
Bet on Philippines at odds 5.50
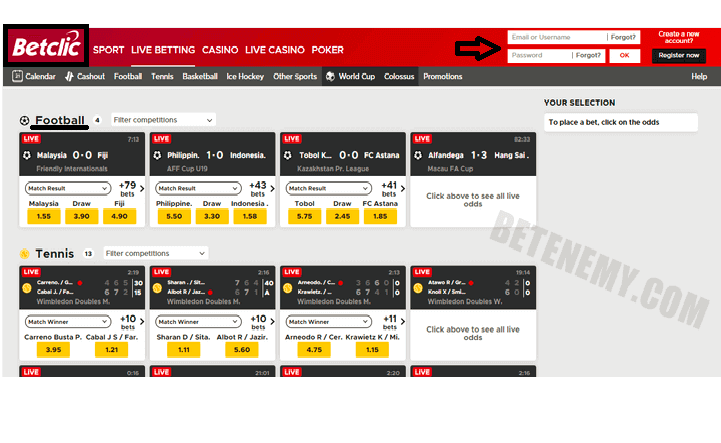[x=174, y=216]
